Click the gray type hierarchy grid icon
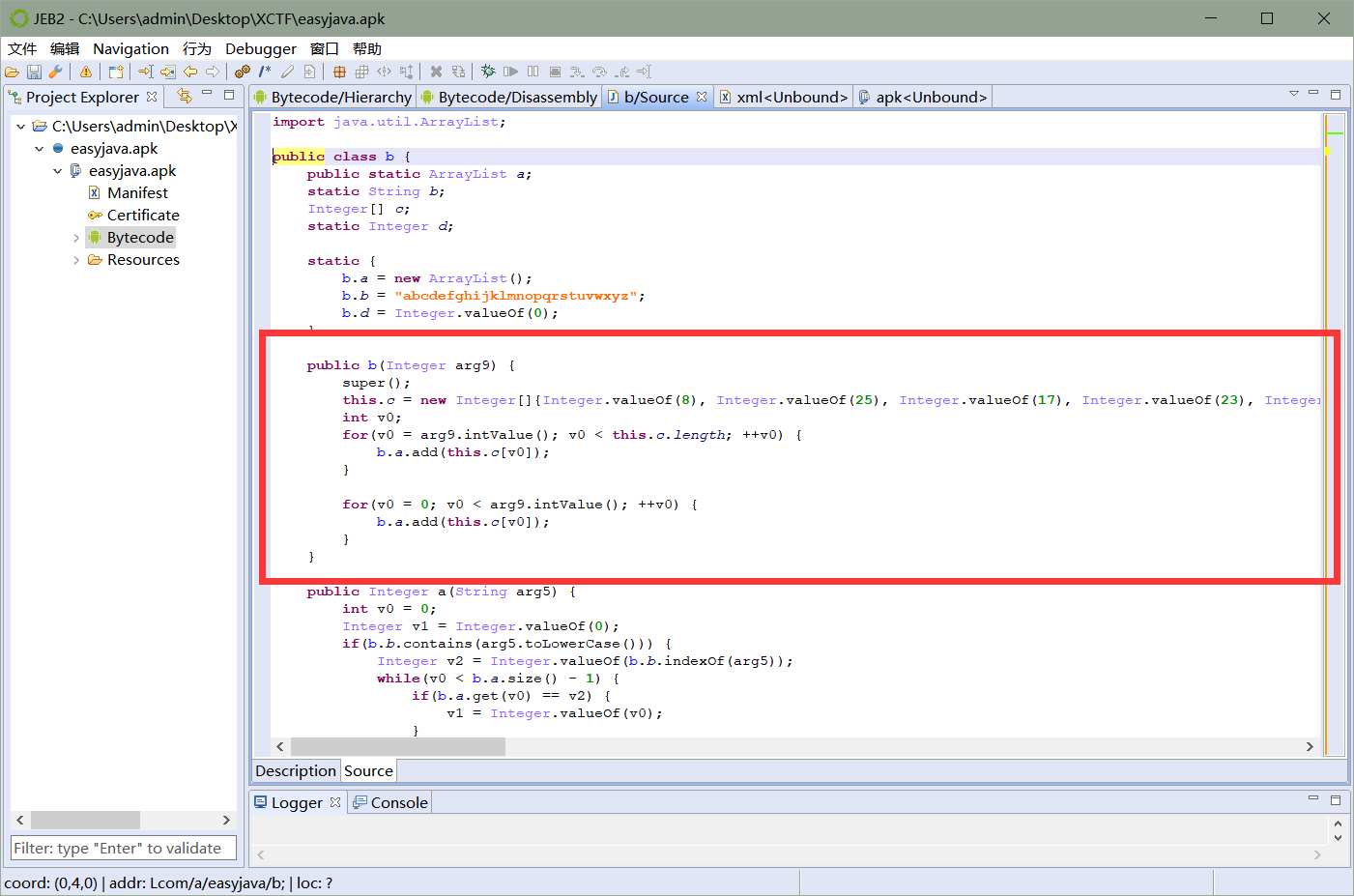Viewport: 1354px width, 896px height. 361,72
